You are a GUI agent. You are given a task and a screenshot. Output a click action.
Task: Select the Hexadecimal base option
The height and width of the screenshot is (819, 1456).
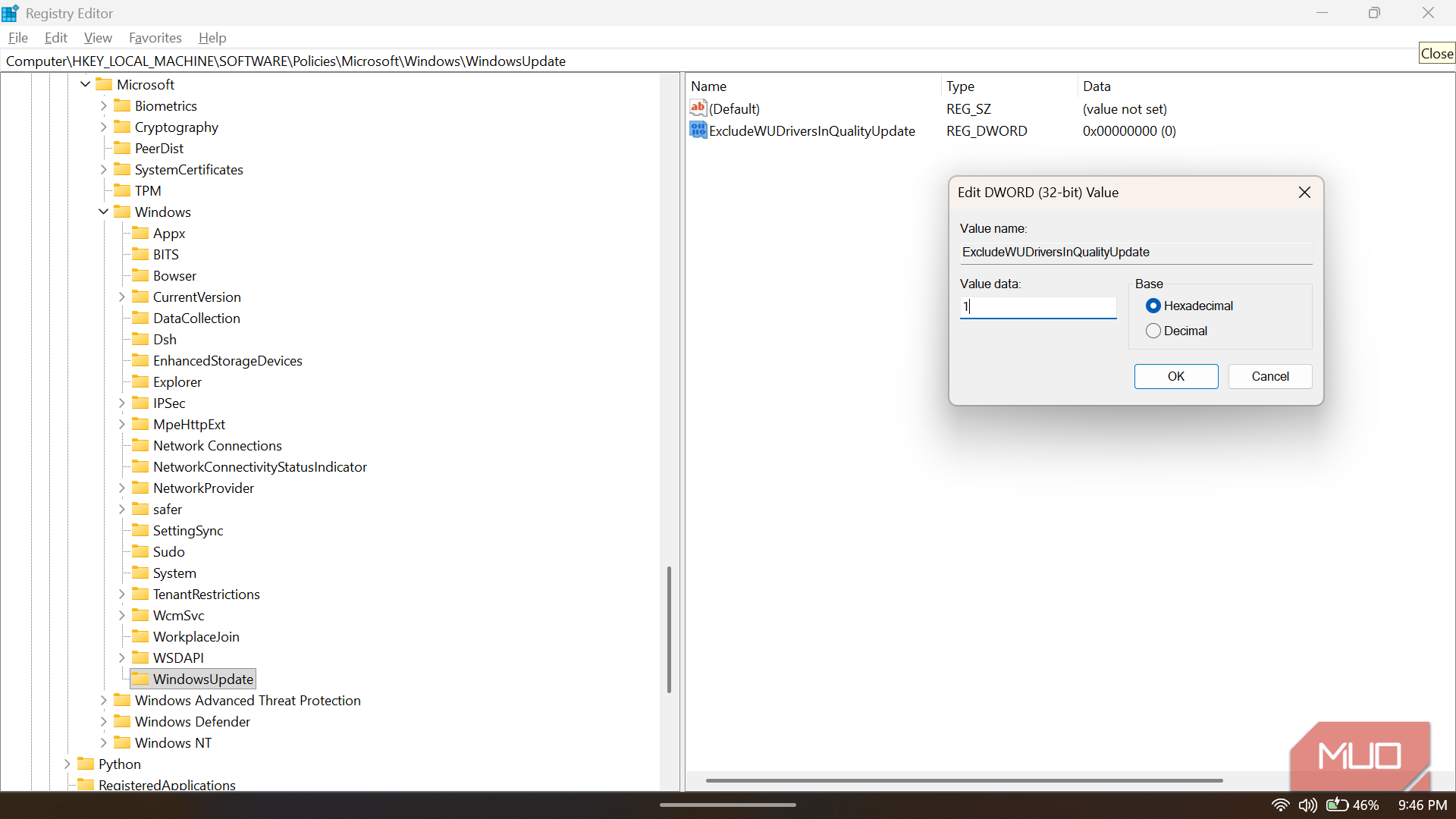[1153, 306]
